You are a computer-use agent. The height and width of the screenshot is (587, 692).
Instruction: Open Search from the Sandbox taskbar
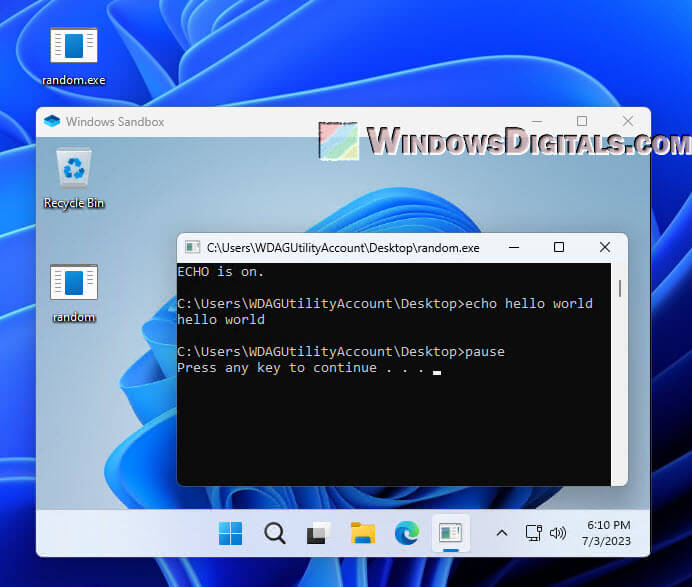(x=275, y=533)
